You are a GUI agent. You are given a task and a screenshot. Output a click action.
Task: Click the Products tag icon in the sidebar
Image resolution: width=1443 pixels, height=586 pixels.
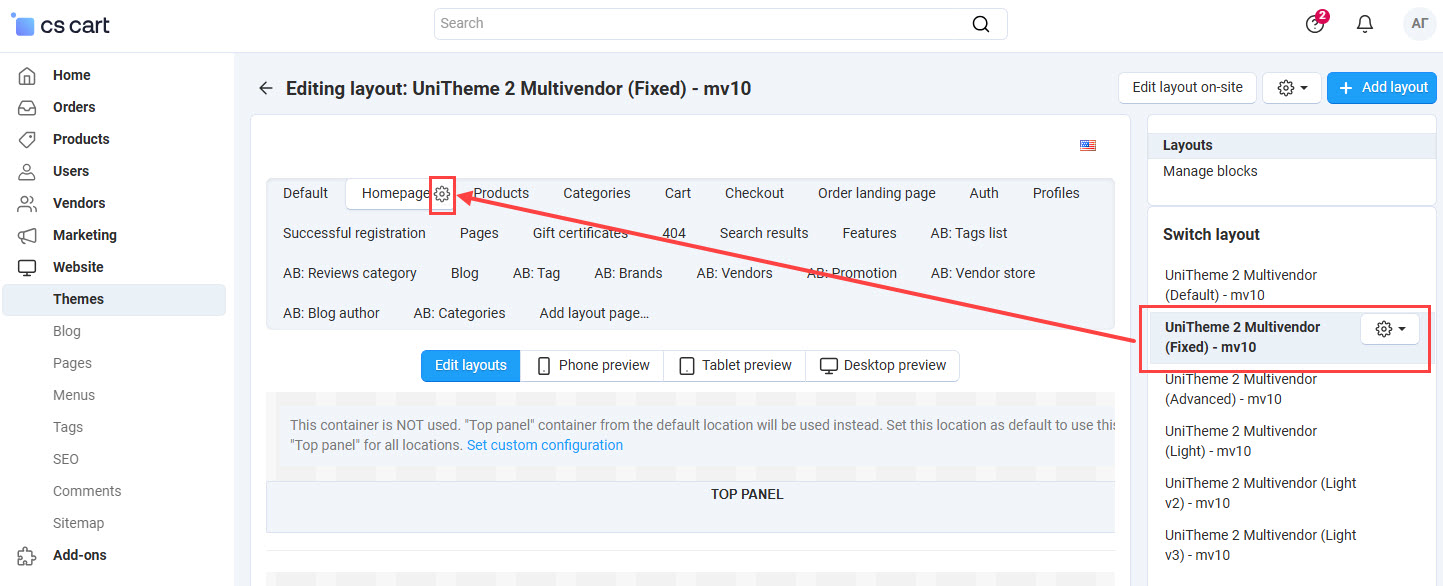(27, 139)
